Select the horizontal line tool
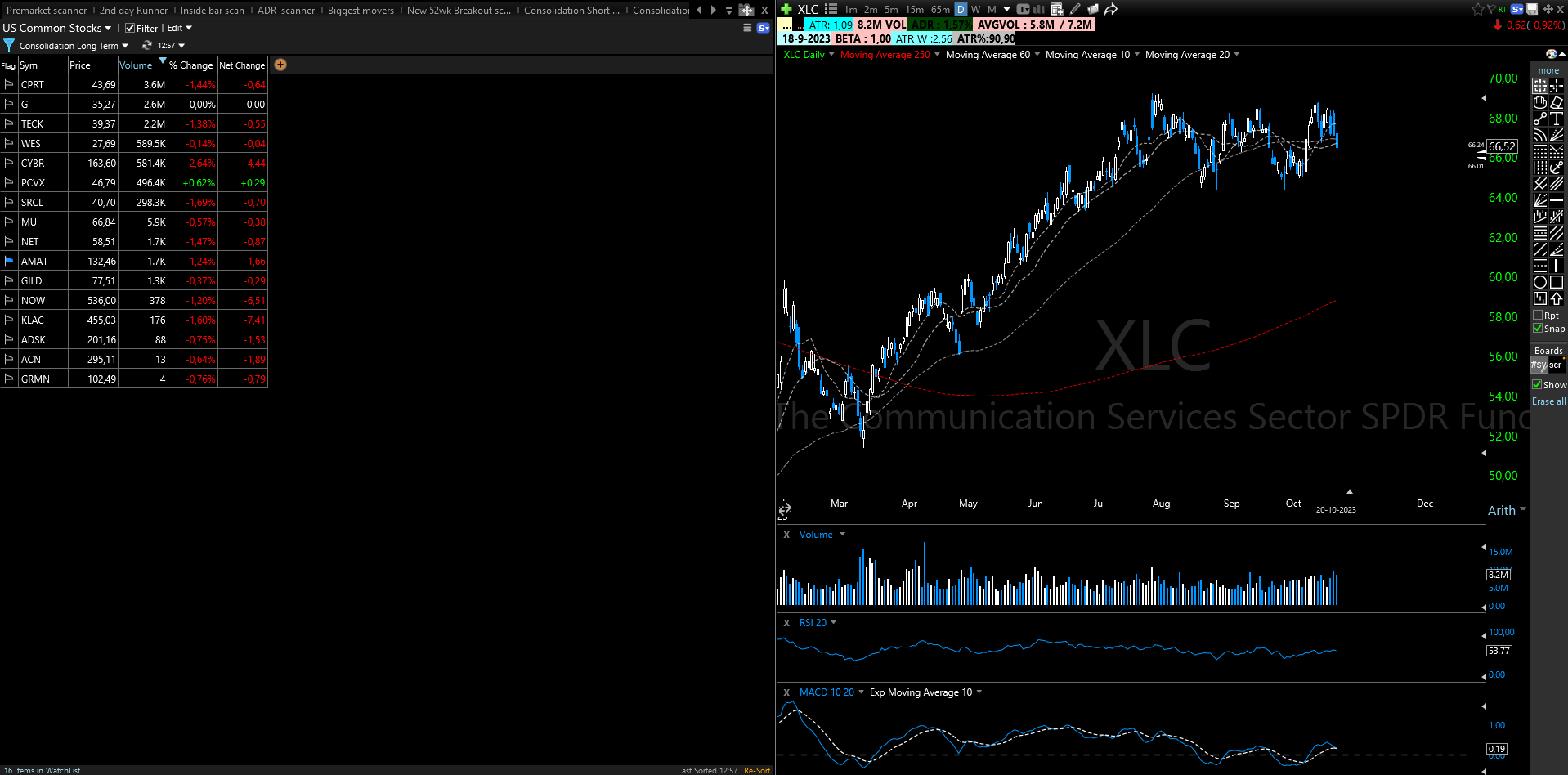 [1557, 200]
